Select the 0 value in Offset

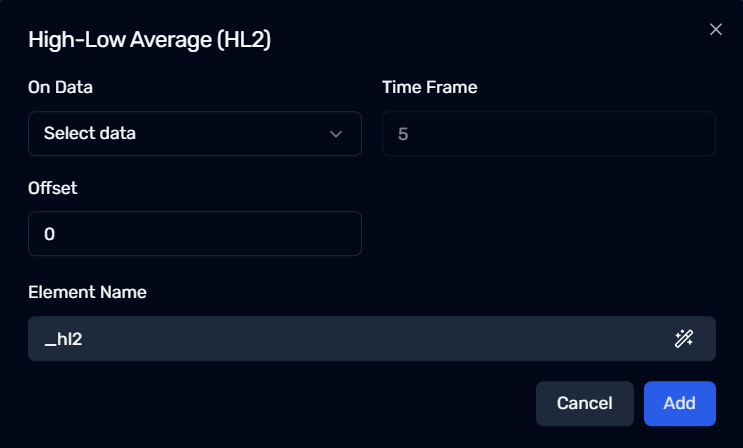coord(49,234)
